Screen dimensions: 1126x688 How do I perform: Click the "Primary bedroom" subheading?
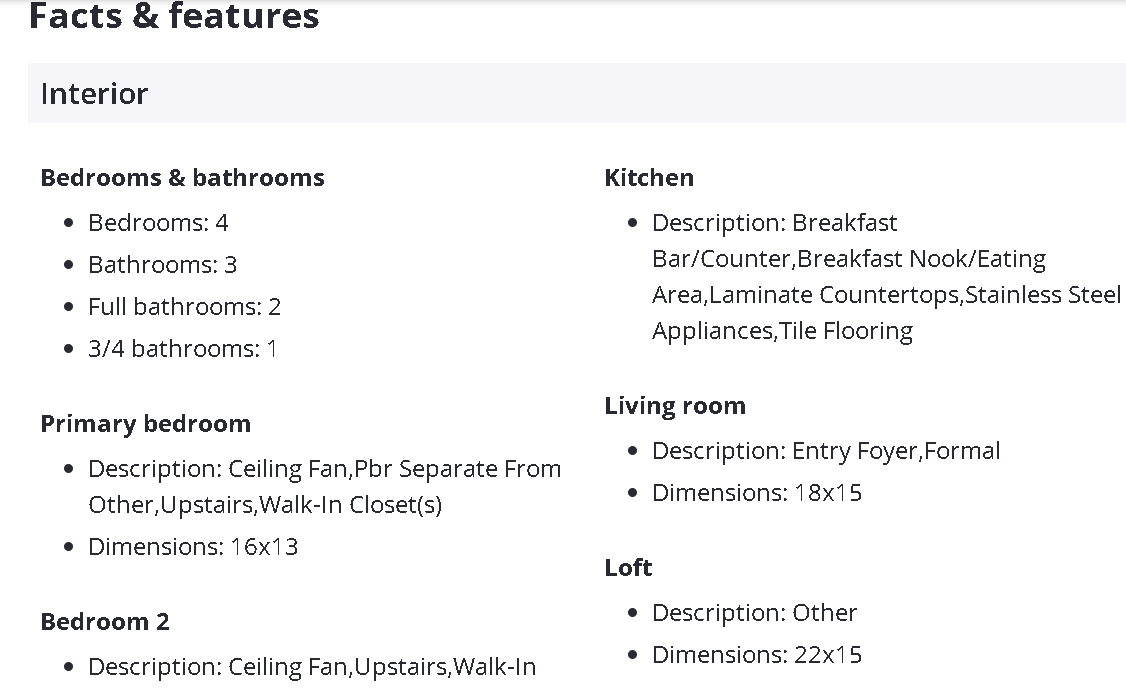click(145, 424)
